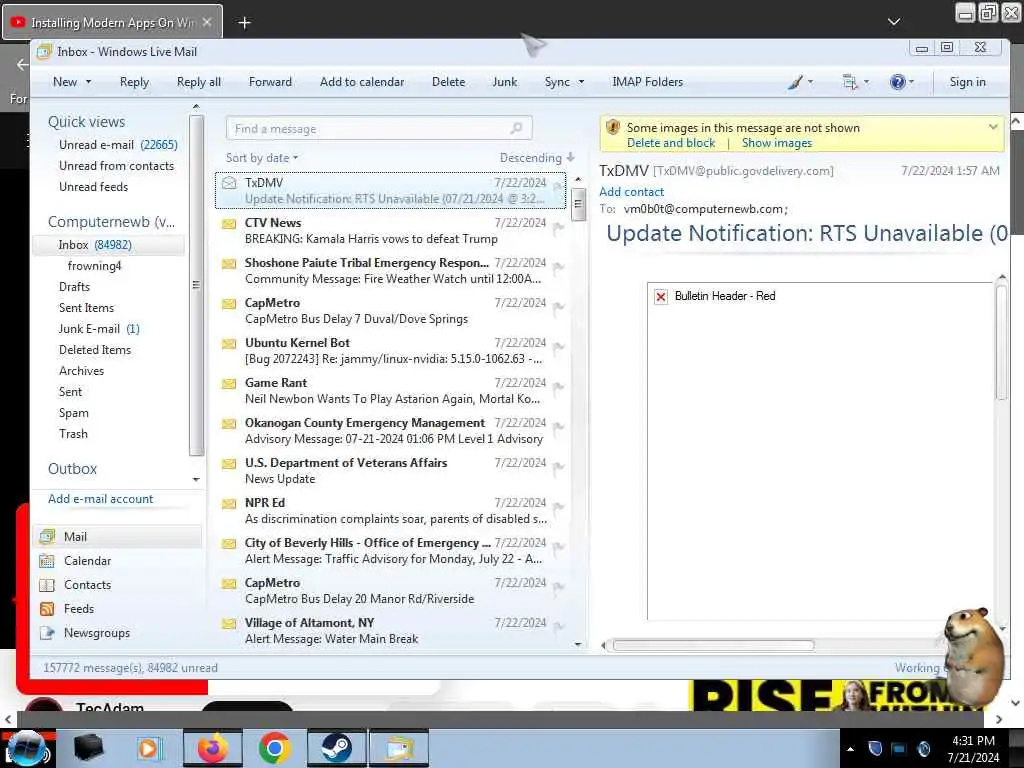
Task: Click Reply all in the toolbar
Action: tap(199, 82)
